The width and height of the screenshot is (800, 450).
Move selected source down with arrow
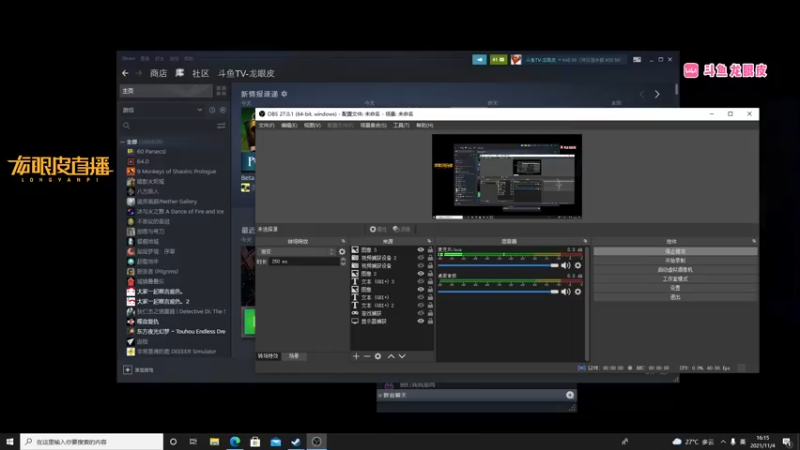click(x=402, y=356)
